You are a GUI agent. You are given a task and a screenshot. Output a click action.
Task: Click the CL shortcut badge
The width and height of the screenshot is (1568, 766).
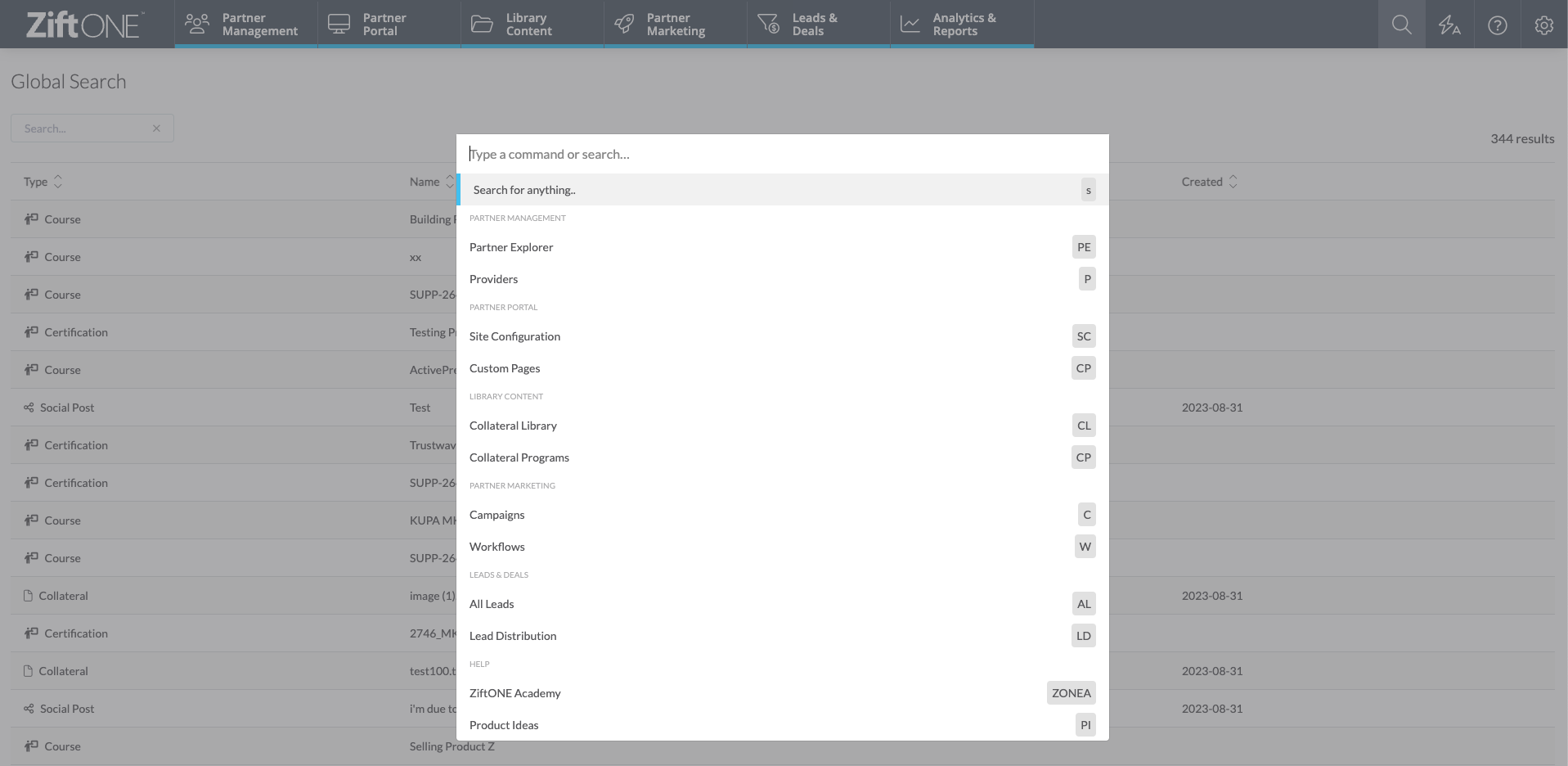click(x=1084, y=426)
